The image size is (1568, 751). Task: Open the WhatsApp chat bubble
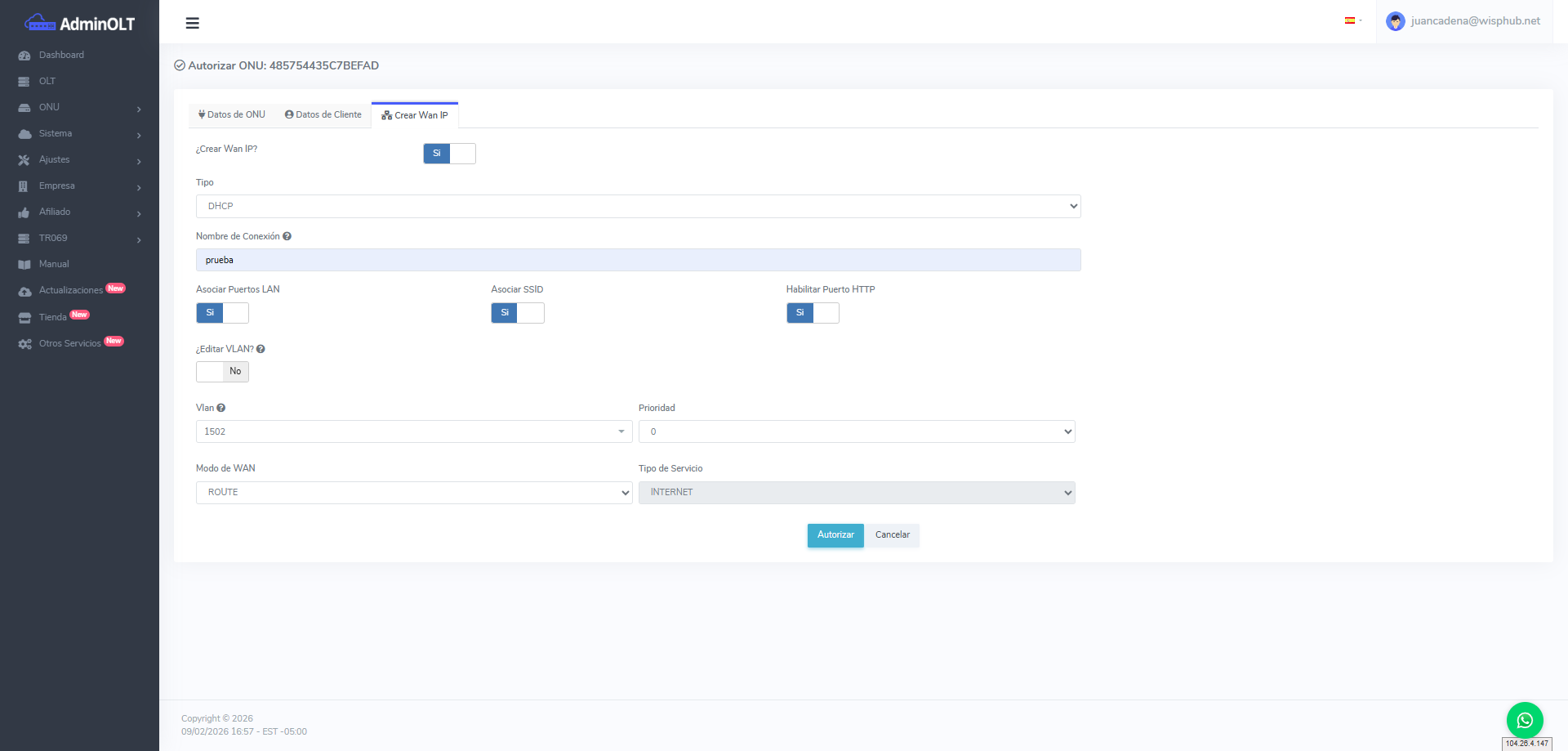point(1524,720)
